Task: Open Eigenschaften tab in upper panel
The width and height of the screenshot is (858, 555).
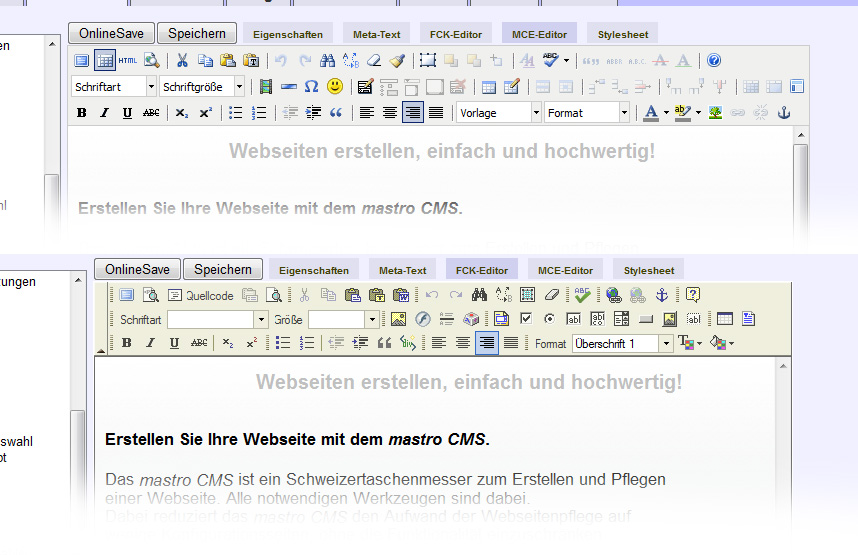Action: [x=288, y=34]
